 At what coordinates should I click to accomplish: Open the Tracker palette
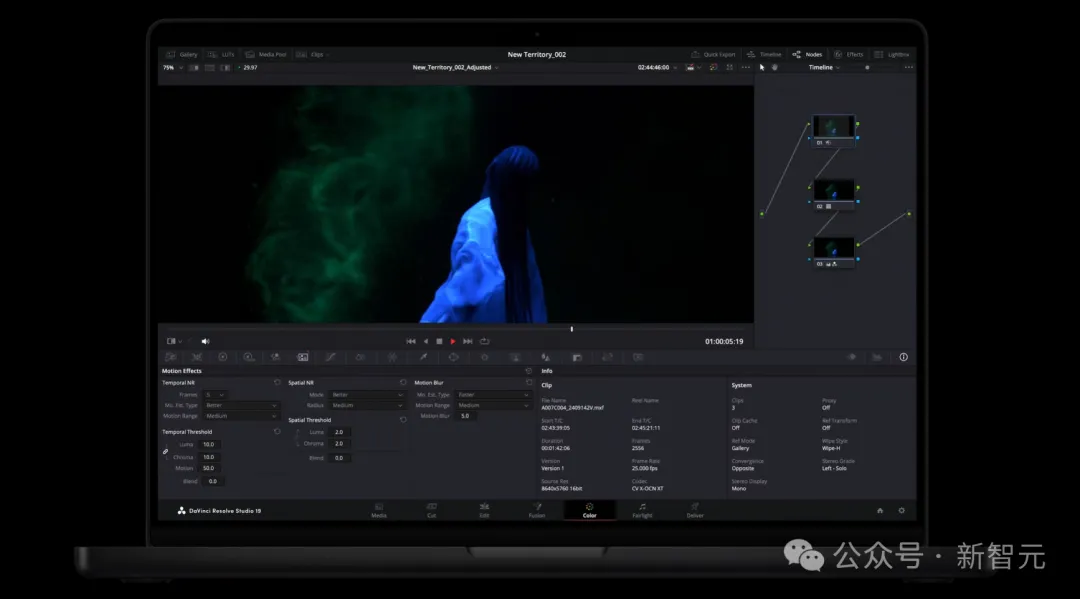pyautogui.click(x=484, y=357)
